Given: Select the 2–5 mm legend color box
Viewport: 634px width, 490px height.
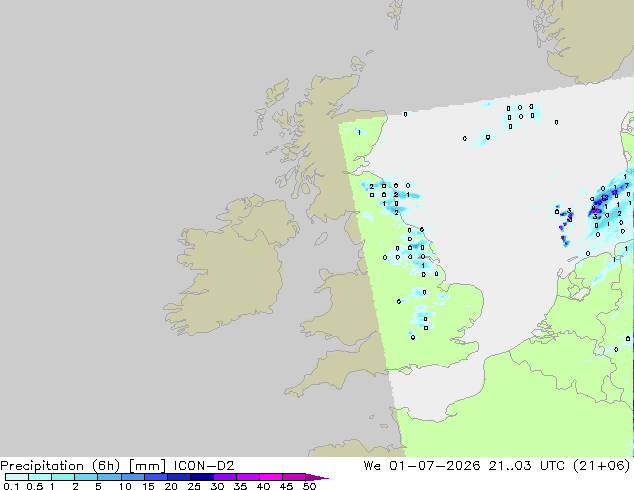Looking at the screenshot, I should pyautogui.click(x=86, y=477).
